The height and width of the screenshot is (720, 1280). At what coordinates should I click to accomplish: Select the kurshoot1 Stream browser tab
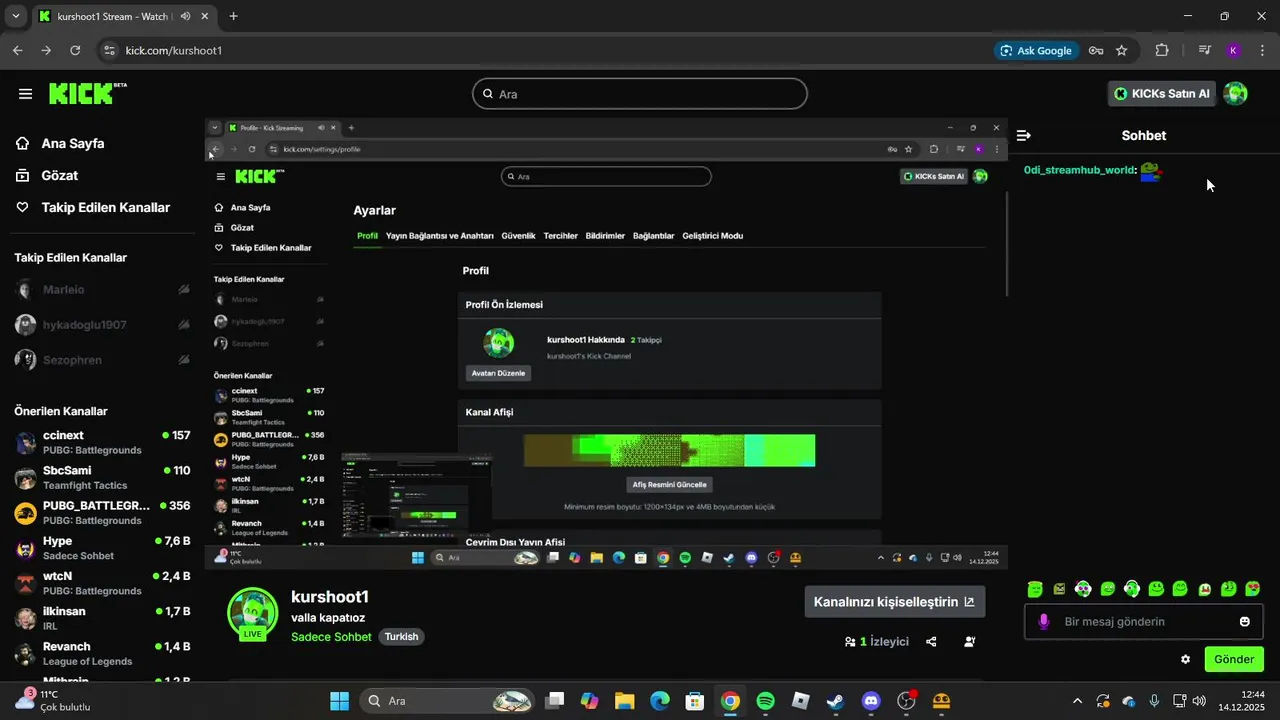coord(124,16)
